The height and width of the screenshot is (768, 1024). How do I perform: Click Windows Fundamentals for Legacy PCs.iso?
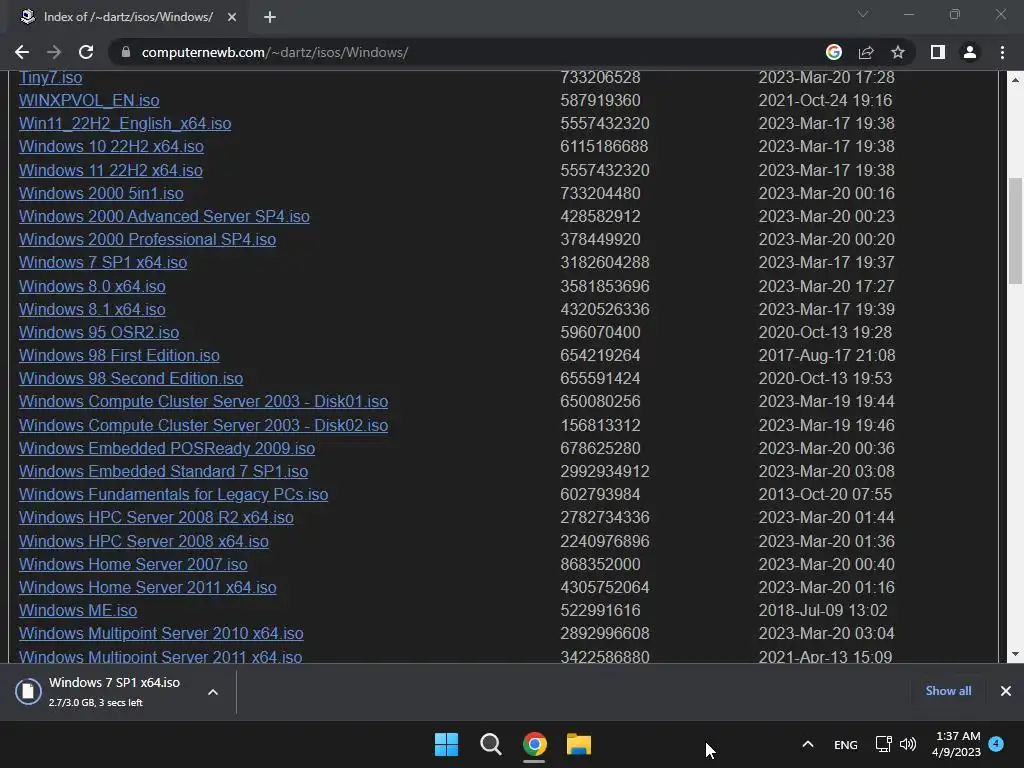tap(173, 494)
